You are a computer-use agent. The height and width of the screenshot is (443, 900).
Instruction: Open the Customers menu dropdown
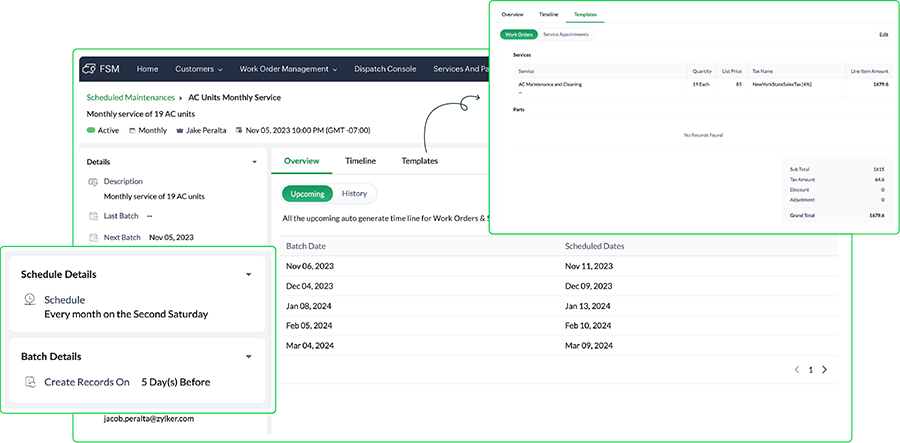coord(199,69)
